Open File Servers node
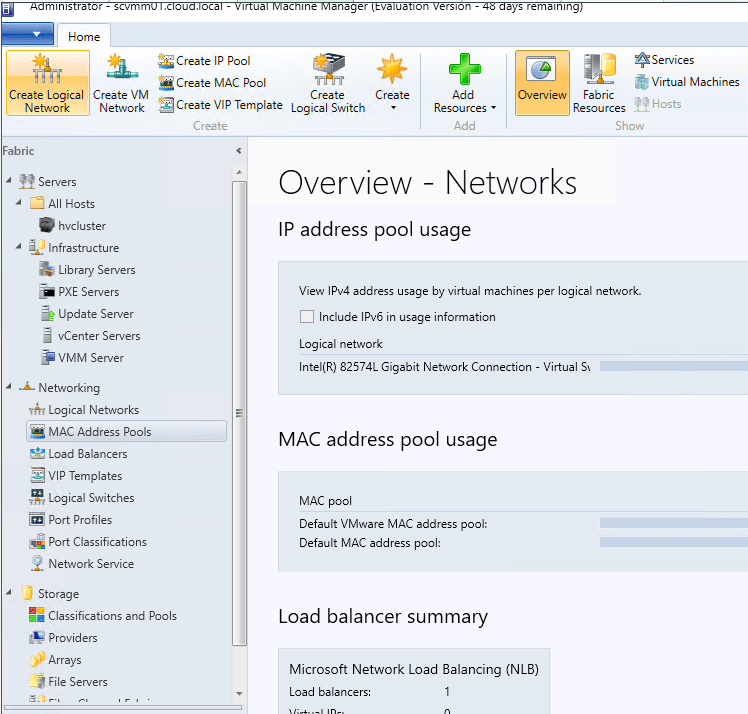Screen dimensions: 748x714 68,681
